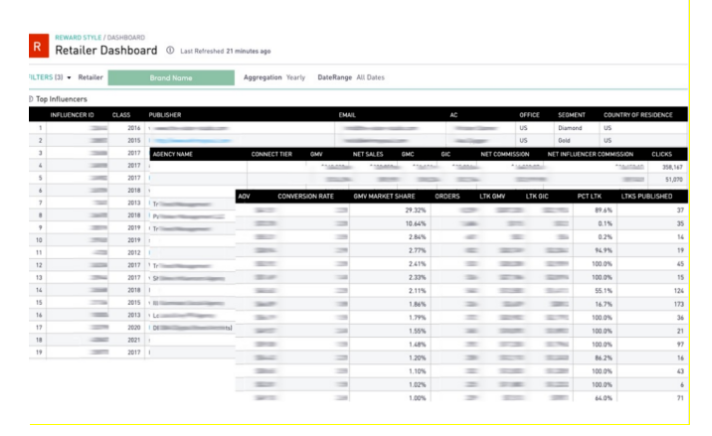This screenshot has width=712, height=436.
Task: Click the 97 LTKs published value
Action: [x=680, y=344]
